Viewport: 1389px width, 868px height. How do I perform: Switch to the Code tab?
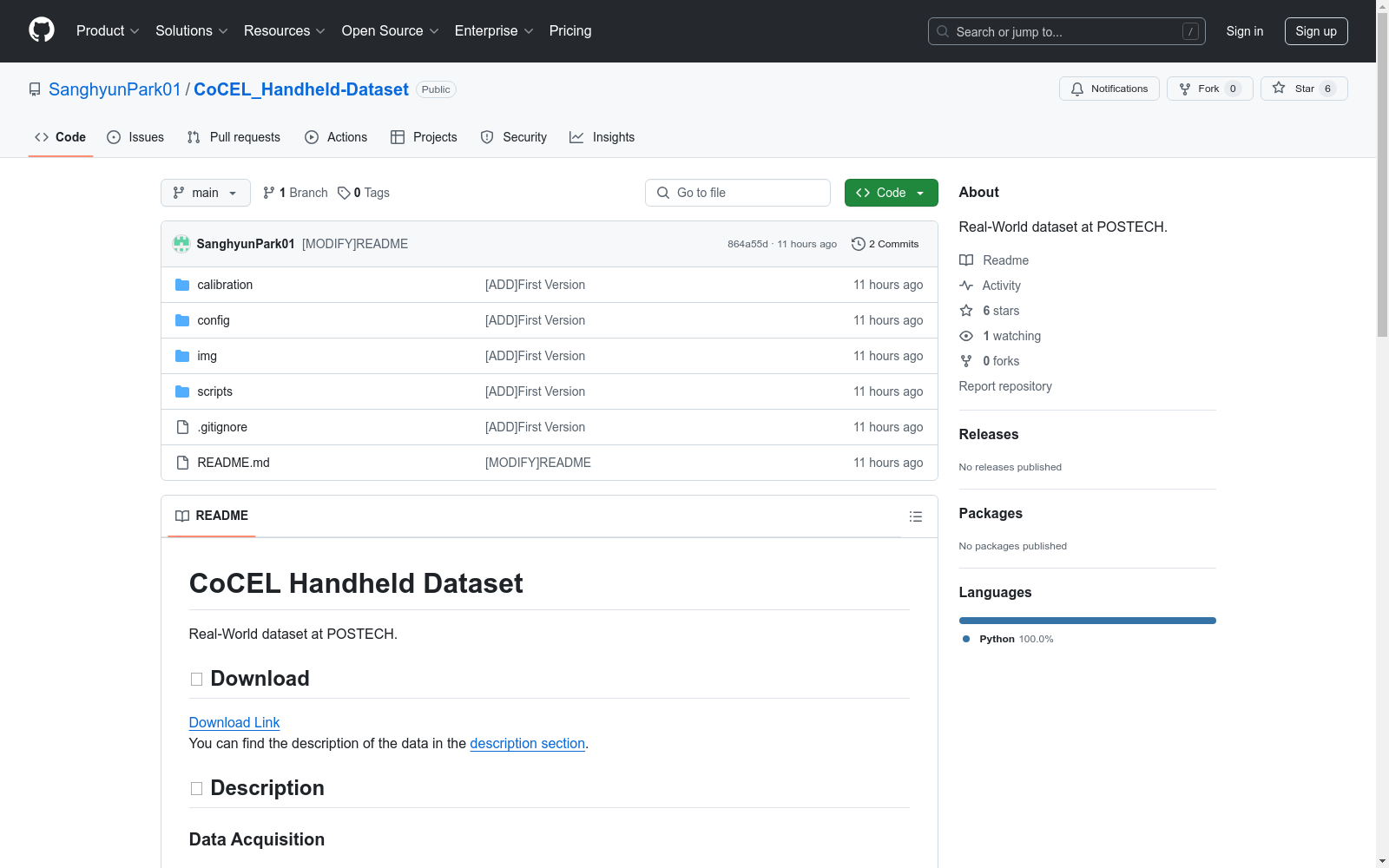coord(61,137)
